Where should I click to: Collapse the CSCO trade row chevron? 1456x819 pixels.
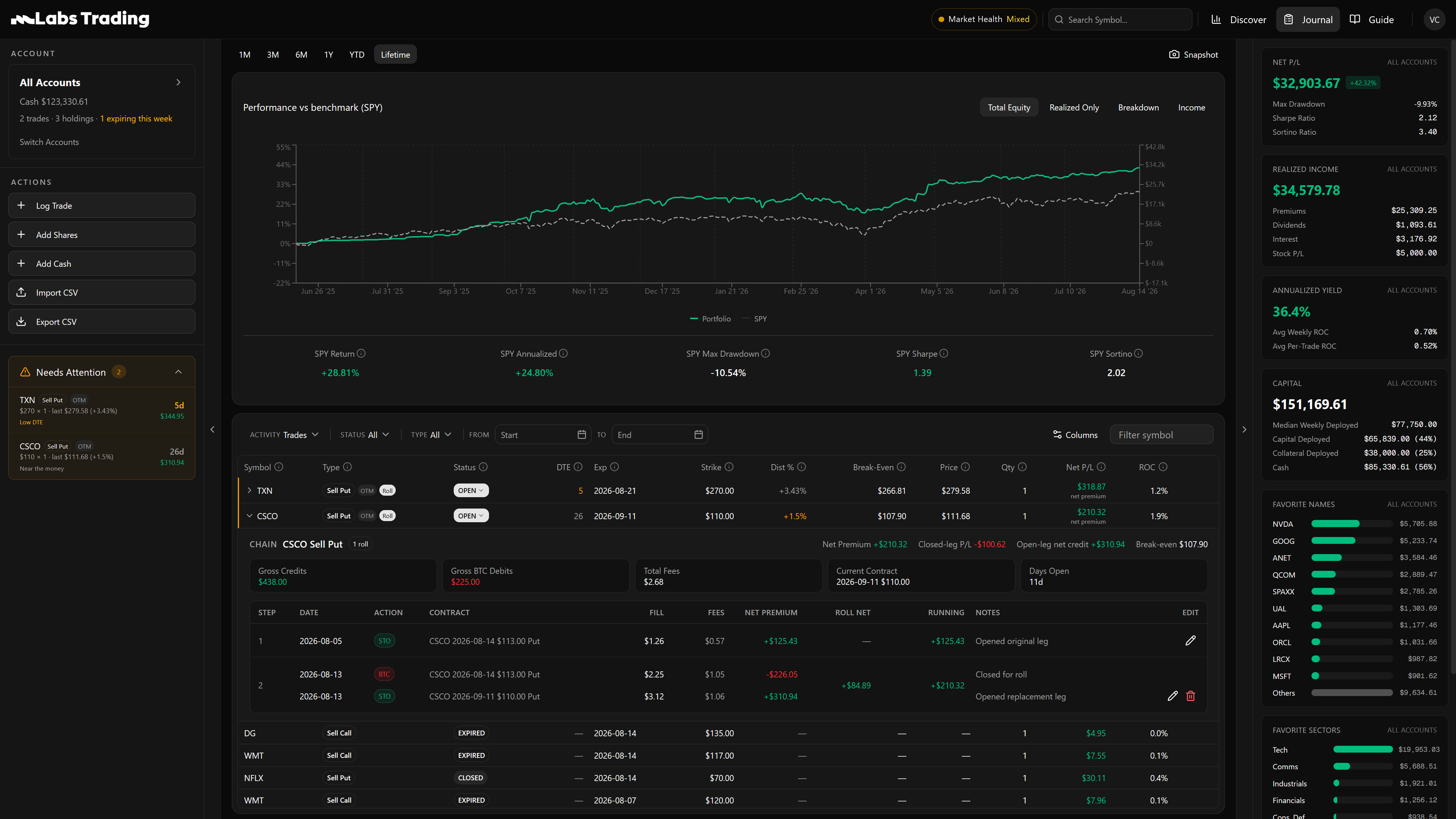tap(249, 516)
